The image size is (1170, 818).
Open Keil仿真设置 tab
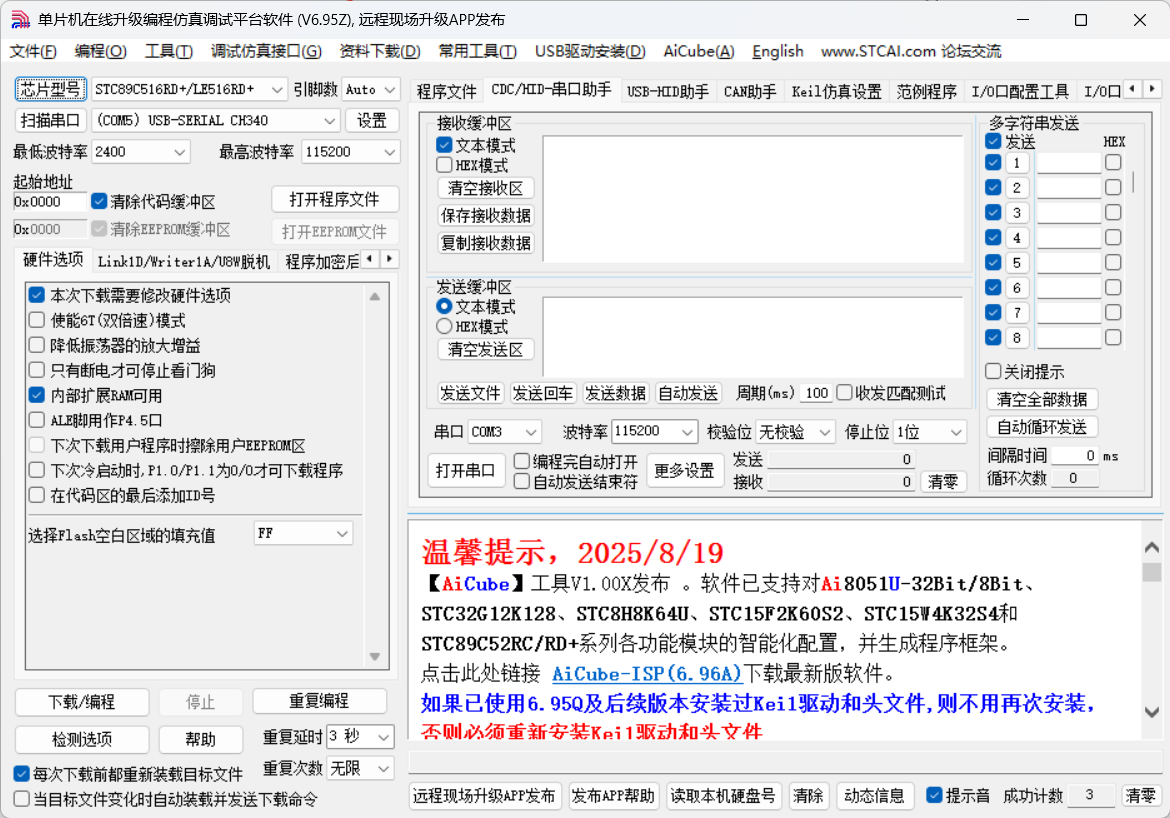point(836,92)
